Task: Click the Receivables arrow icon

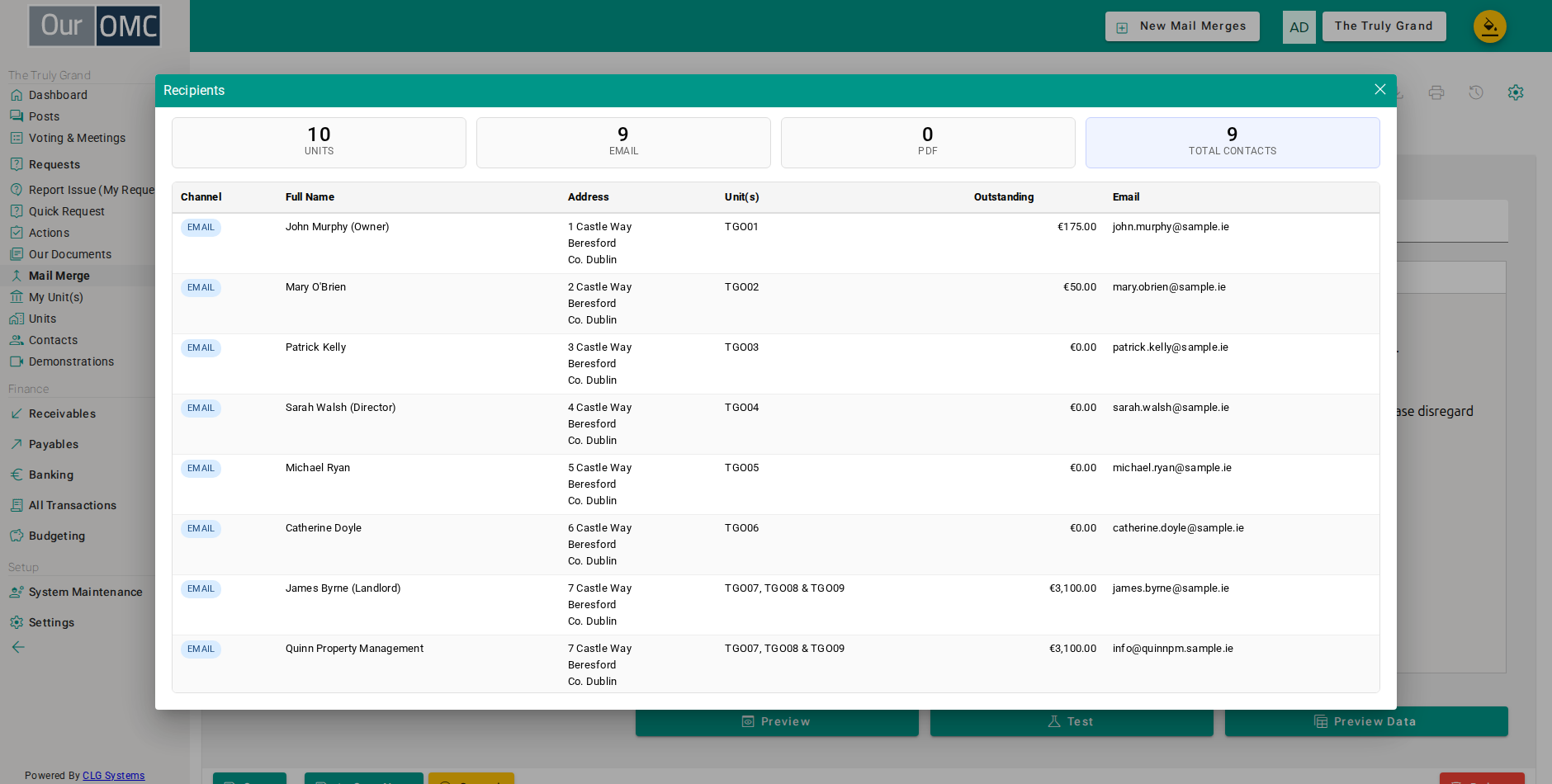Action: pyautogui.click(x=17, y=413)
